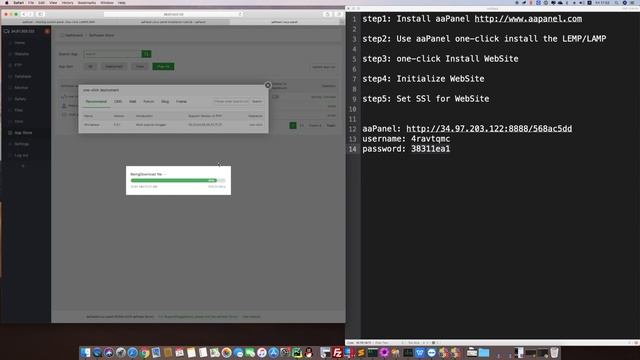Click the search field inside the deployment dialog
Viewport: 640px width, 360px height.
click(x=231, y=101)
